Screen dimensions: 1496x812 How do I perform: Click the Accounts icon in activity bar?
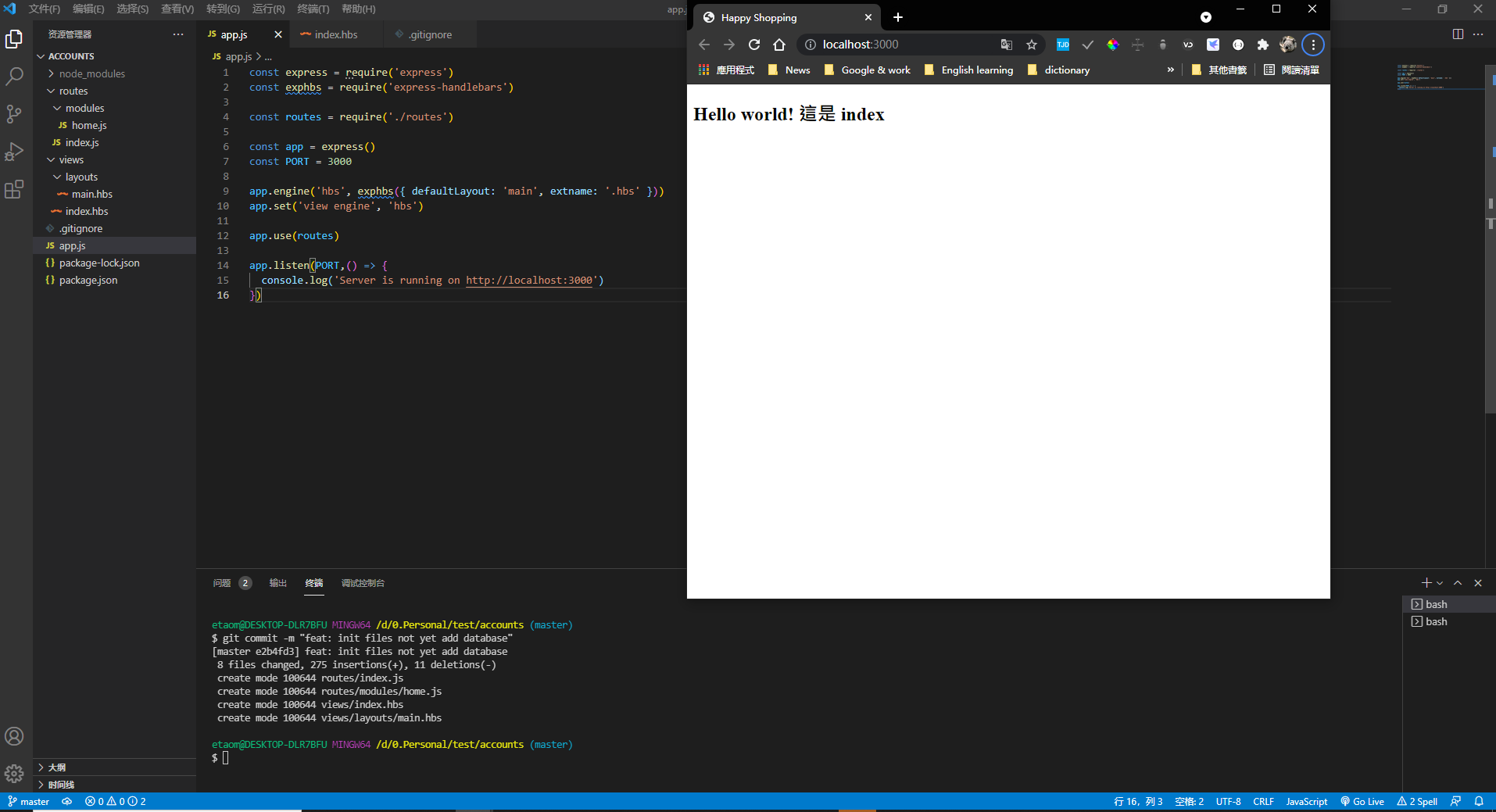pos(14,736)
